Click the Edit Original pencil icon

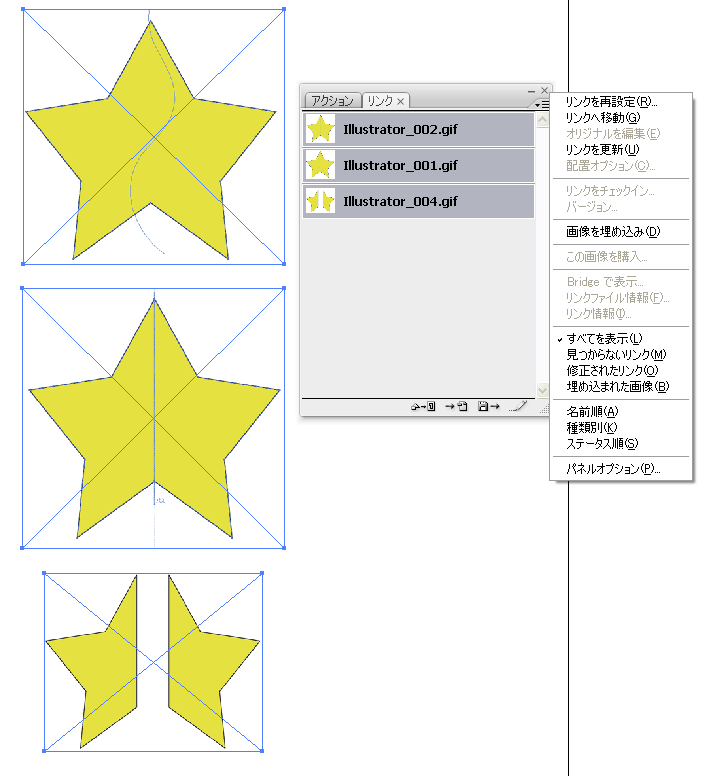point(518,407)
